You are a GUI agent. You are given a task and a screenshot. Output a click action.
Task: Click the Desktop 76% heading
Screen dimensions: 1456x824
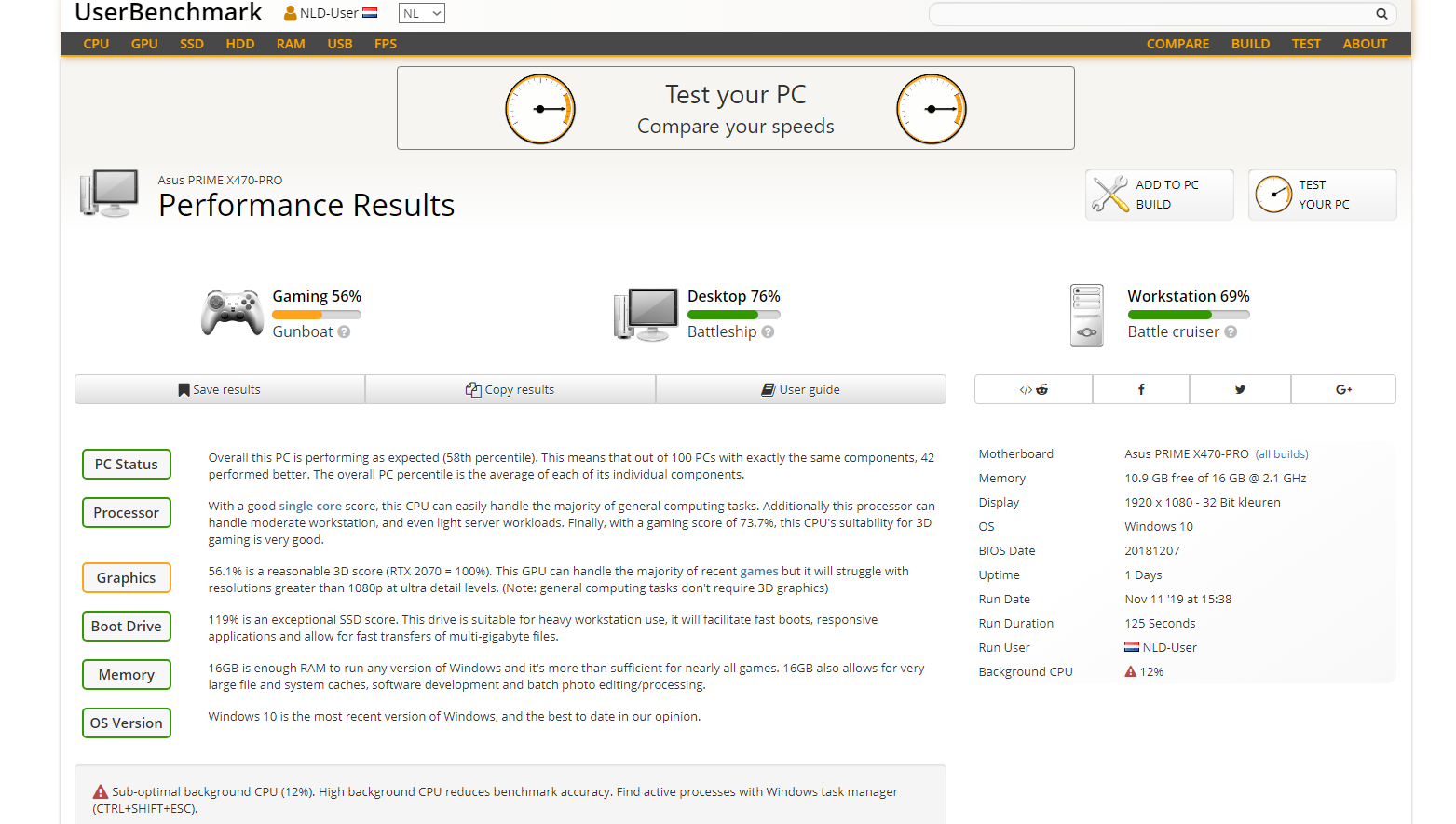(734, 296)
